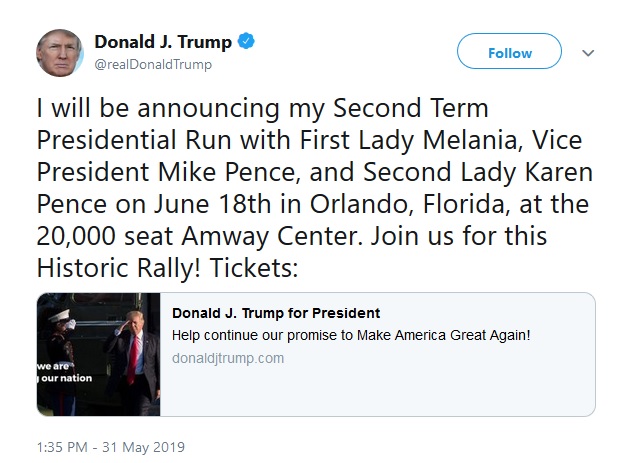Screen dimensions: 630x463
Task: Expand the tweet options chevron menu
Action: (588, 53)
